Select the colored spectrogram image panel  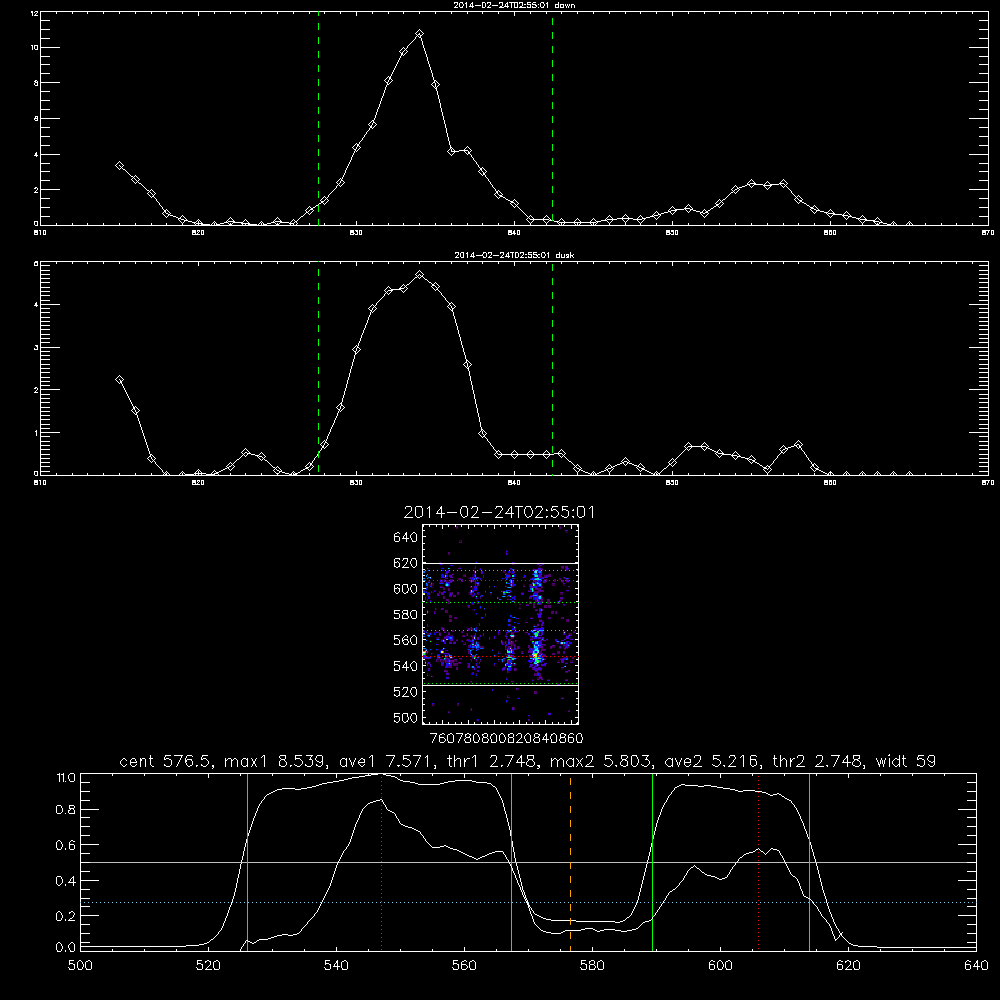(501, 624)
